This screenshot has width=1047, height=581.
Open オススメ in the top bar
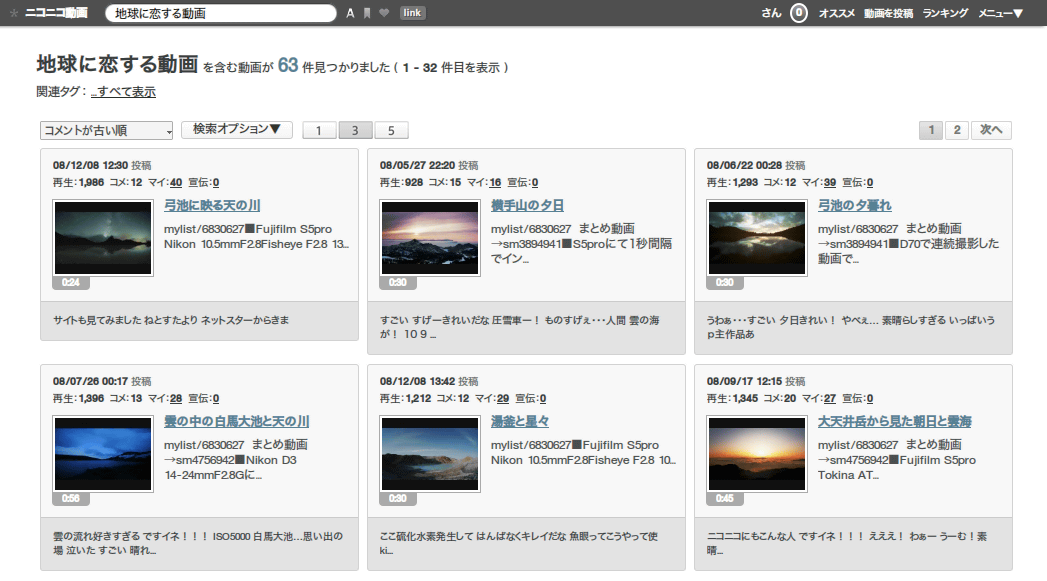click(x=837, y=13)
